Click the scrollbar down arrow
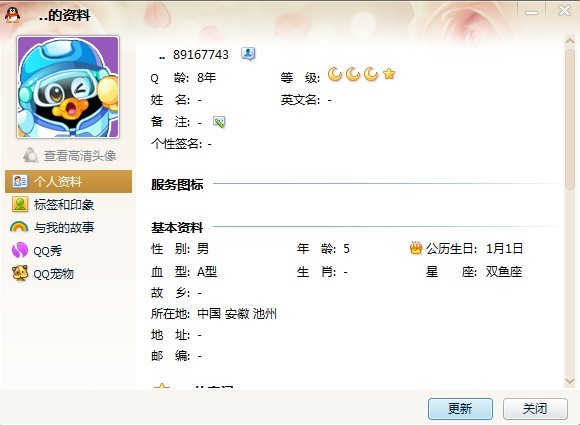Screen dimensions: 580x425 (570, 381)
